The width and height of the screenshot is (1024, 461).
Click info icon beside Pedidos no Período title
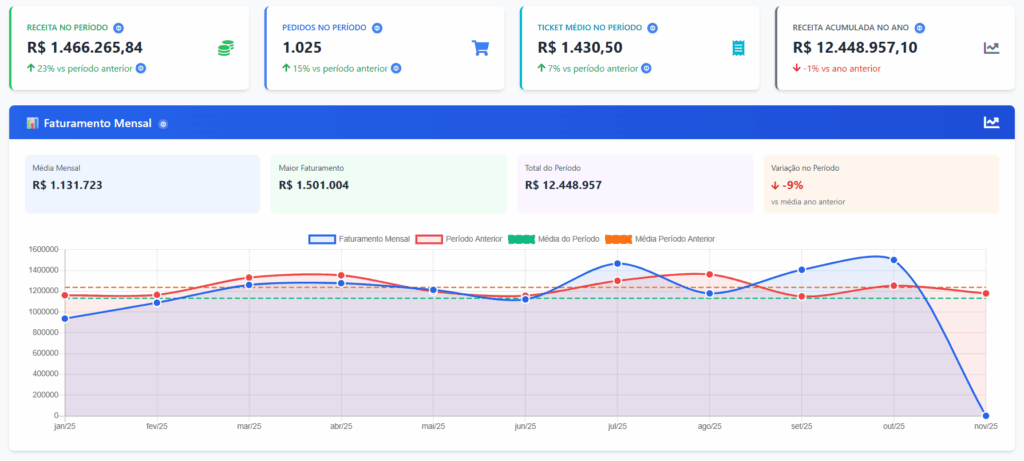pyautogui.click(x=377, y=28)
